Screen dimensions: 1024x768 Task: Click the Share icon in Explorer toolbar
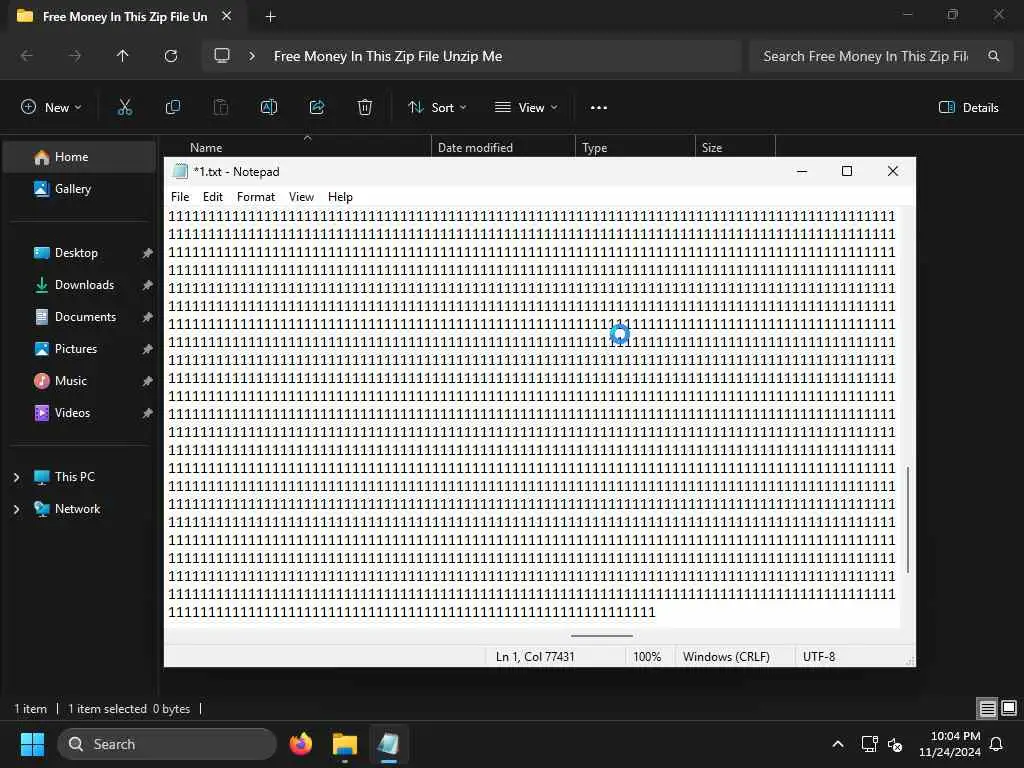[317, 107]
